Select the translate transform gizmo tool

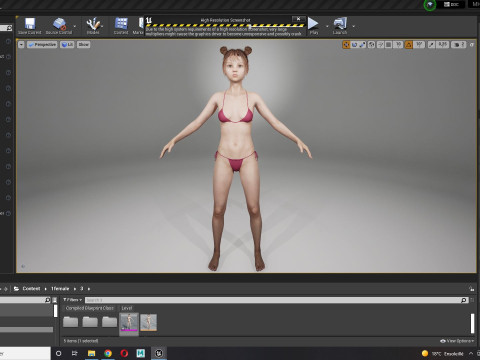coord(346,45)
